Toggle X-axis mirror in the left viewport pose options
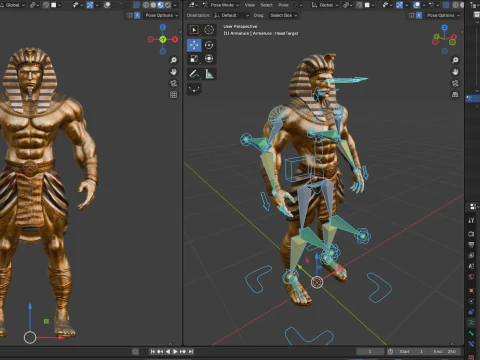This screenshot has height=360, width=480. [x=137, y=15]
